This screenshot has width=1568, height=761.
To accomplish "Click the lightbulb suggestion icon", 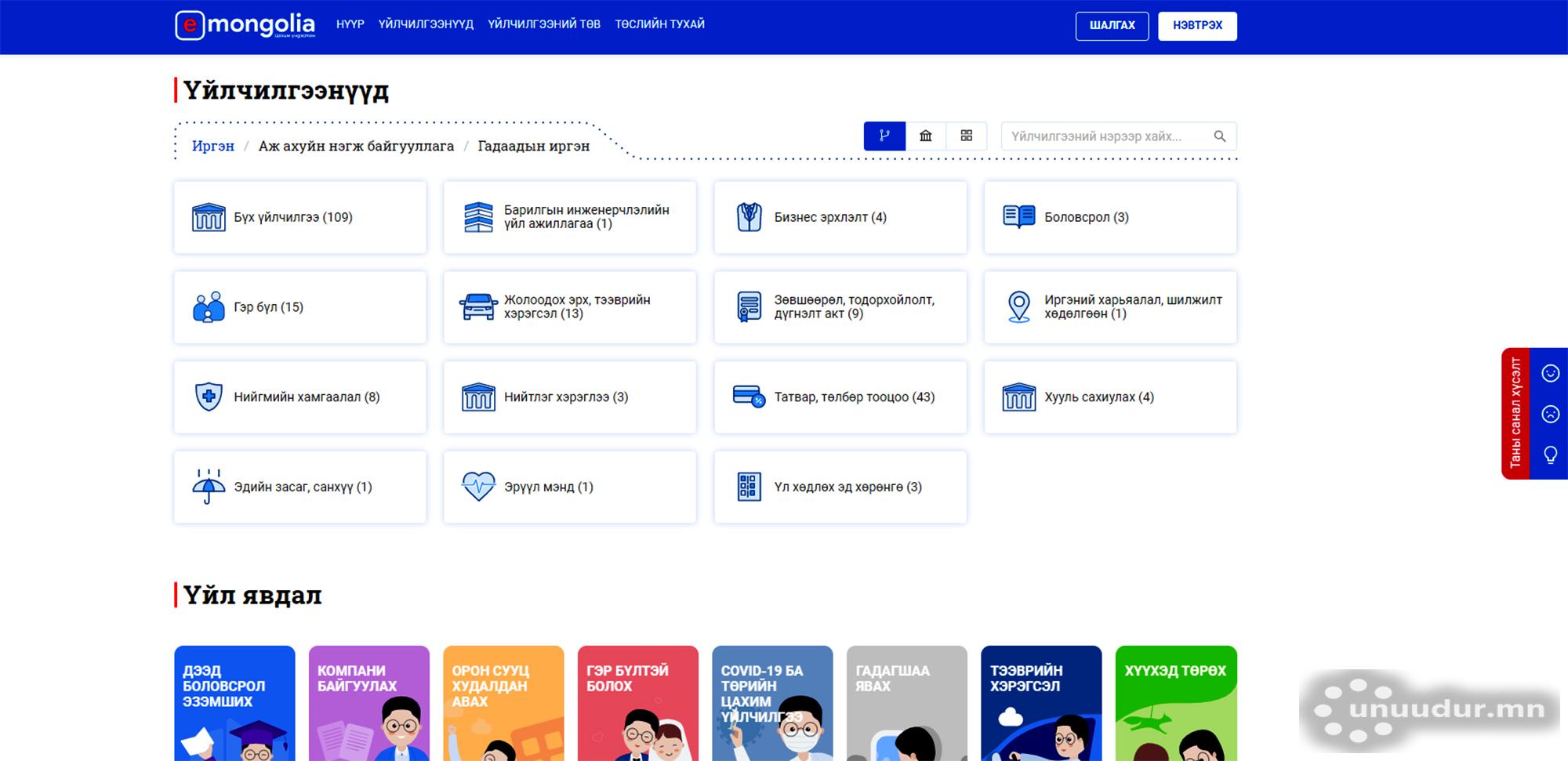I will (x=1550, y=455).
